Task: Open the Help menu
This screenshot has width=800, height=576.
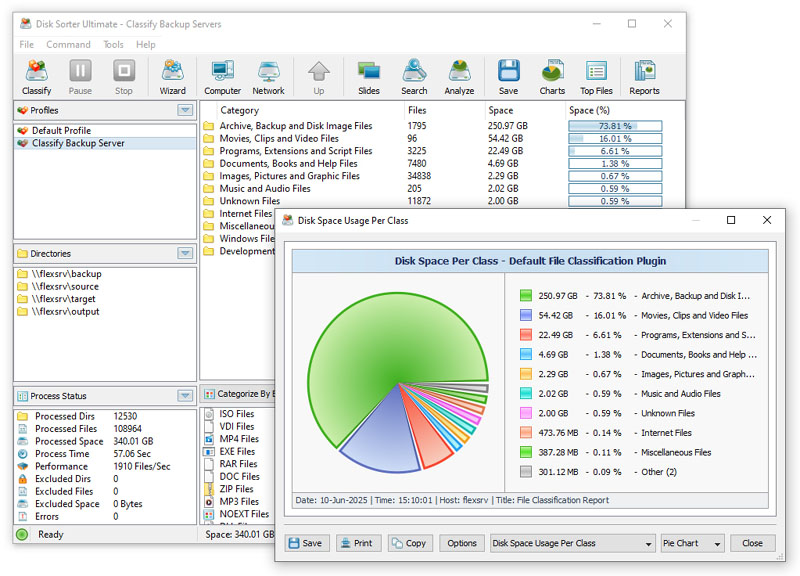Action: pos(145,44)
